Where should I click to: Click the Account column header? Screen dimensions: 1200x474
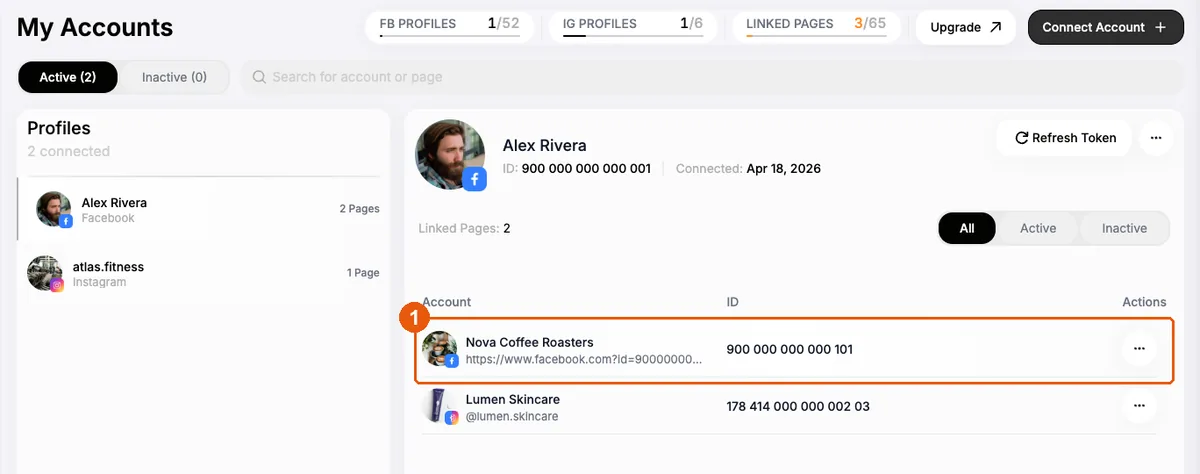click(446, 302)
